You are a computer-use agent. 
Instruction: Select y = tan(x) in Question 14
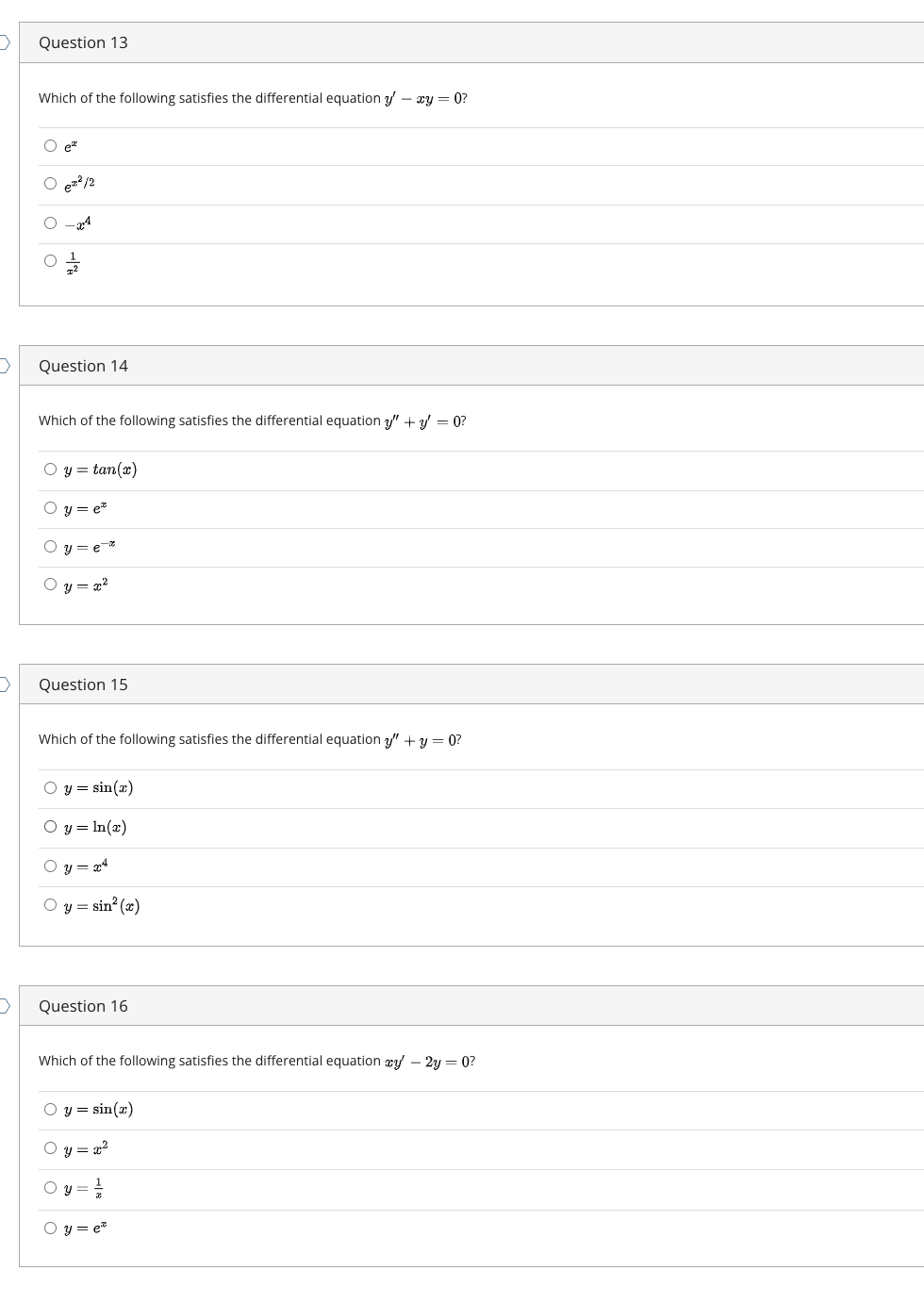click(49, 468)
